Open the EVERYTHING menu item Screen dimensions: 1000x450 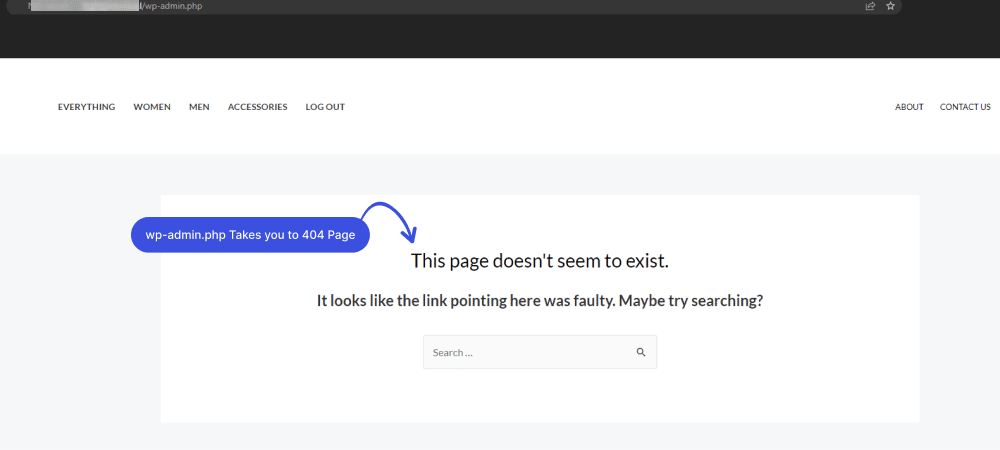pos(86,107)
